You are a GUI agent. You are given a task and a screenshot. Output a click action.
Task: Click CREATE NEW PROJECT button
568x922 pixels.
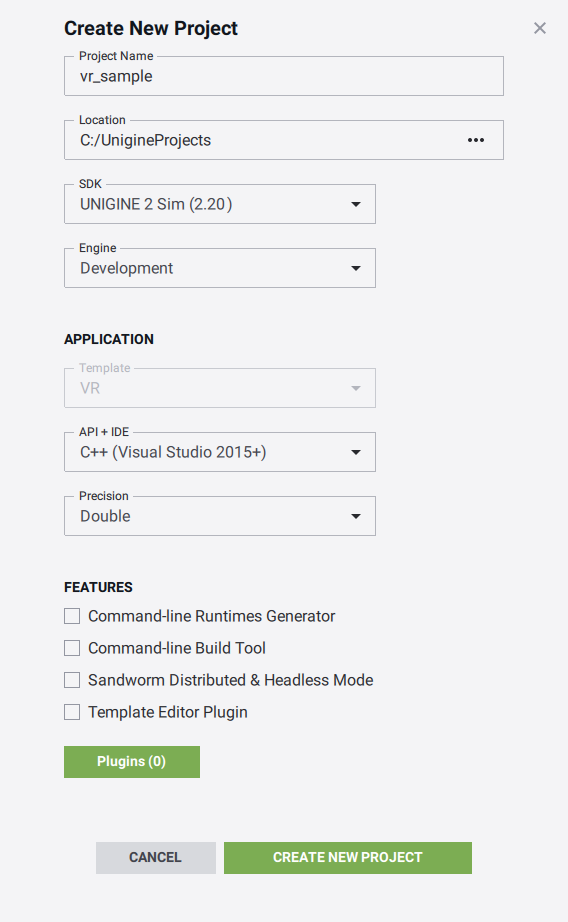tap(348, 858)
